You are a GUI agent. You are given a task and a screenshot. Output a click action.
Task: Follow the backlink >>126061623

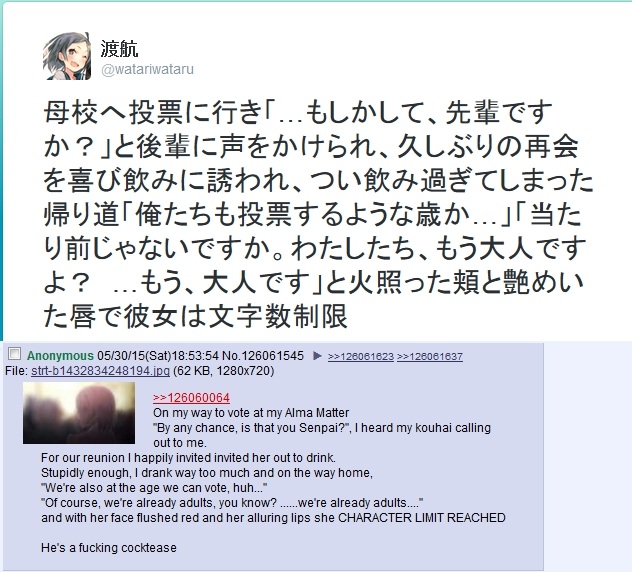(x=361, y=356)
